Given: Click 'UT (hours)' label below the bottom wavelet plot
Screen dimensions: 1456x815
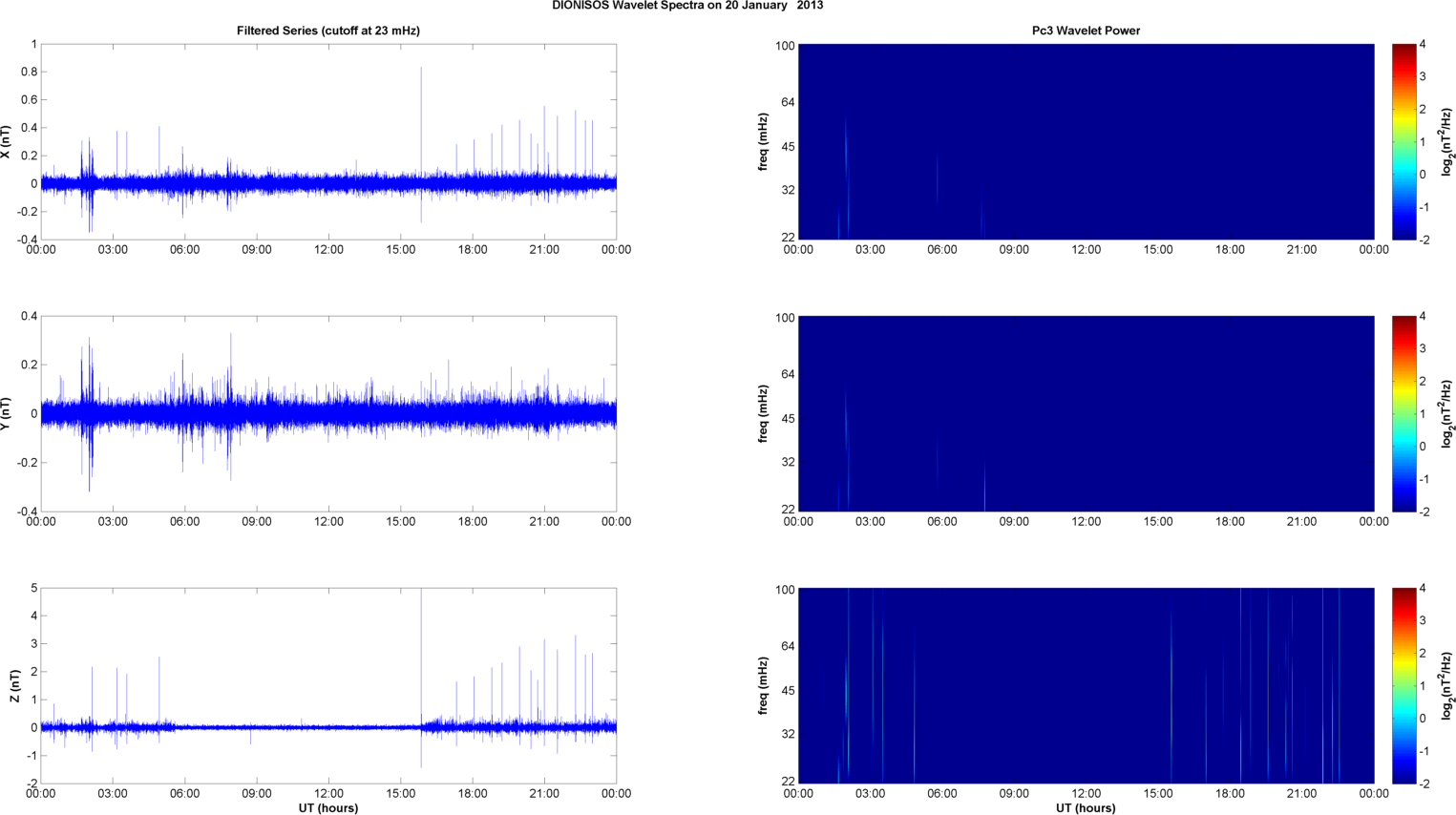Looking at the screenshot, I should [1086, 808].
